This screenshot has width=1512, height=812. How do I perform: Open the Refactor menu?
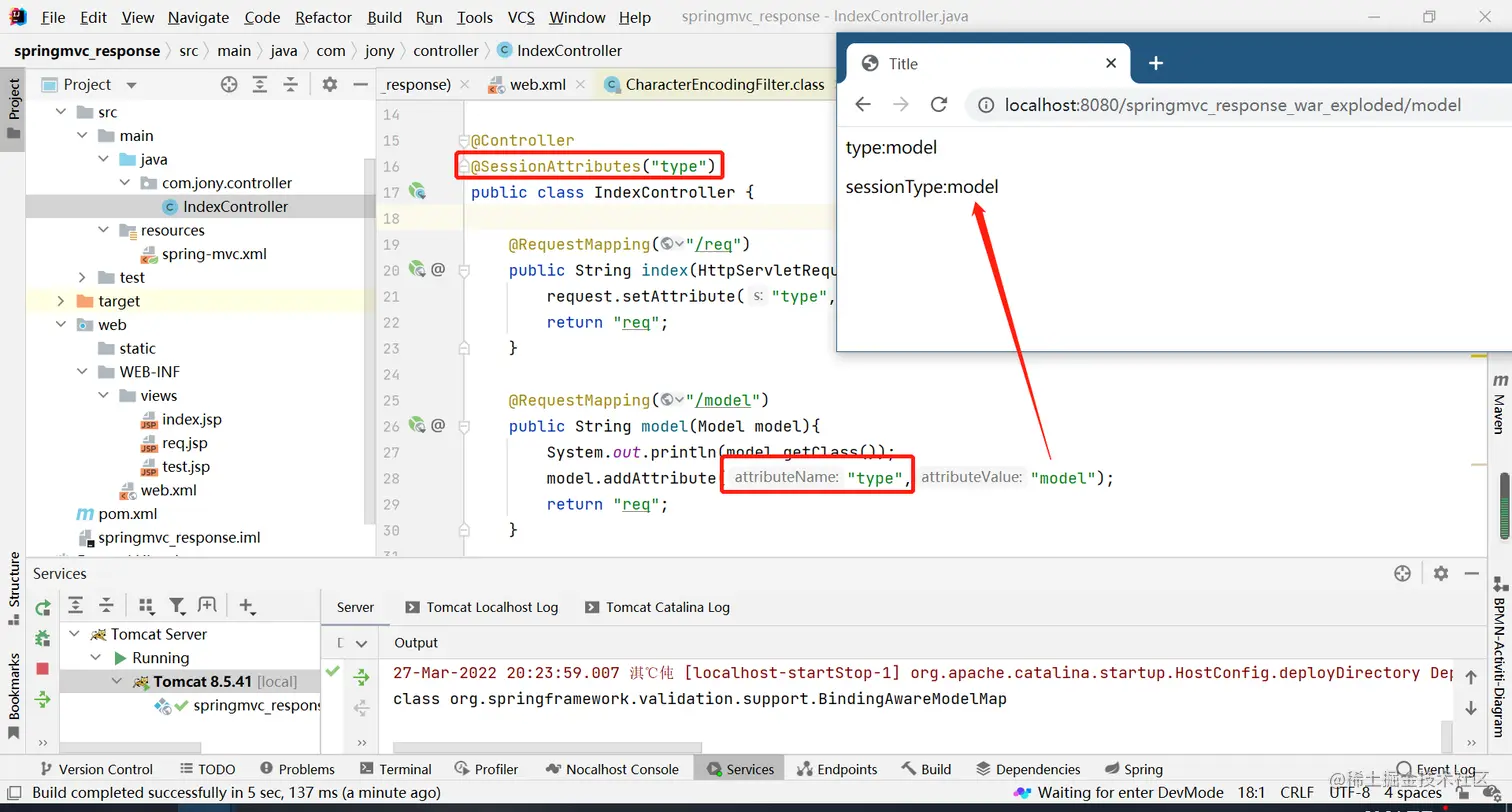(x=323, y=17)
